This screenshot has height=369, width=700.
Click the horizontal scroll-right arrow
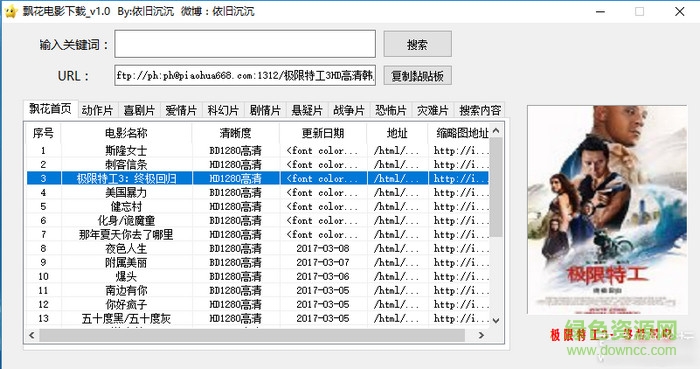(481, 335)
